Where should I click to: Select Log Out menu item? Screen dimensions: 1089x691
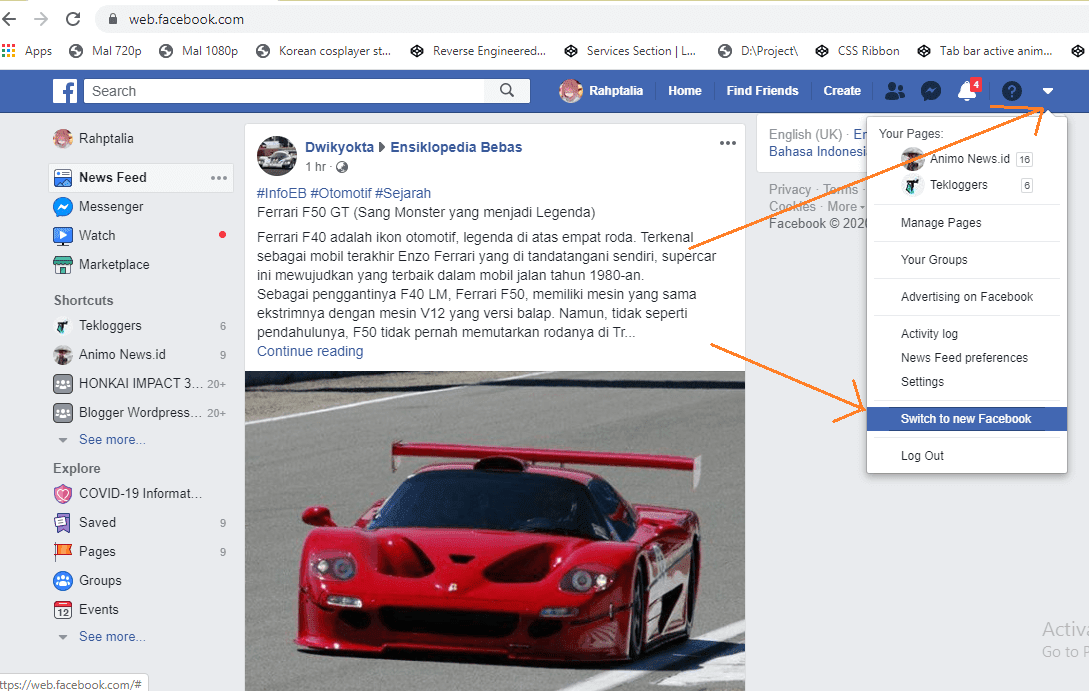tap(922, 456)
